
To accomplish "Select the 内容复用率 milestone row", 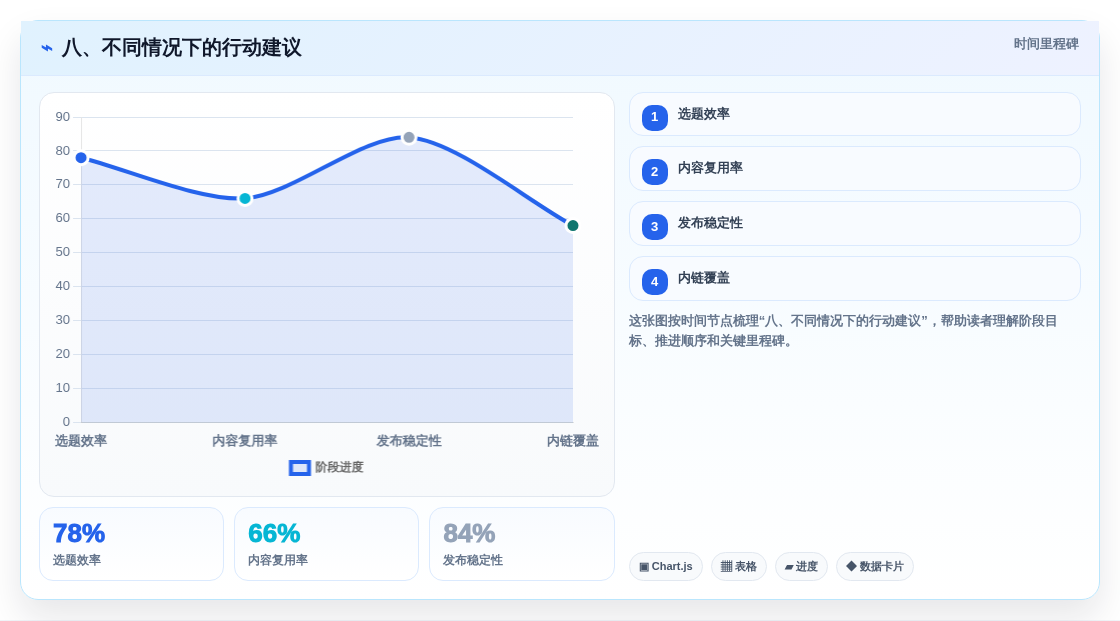I will (x=854, y=169).
